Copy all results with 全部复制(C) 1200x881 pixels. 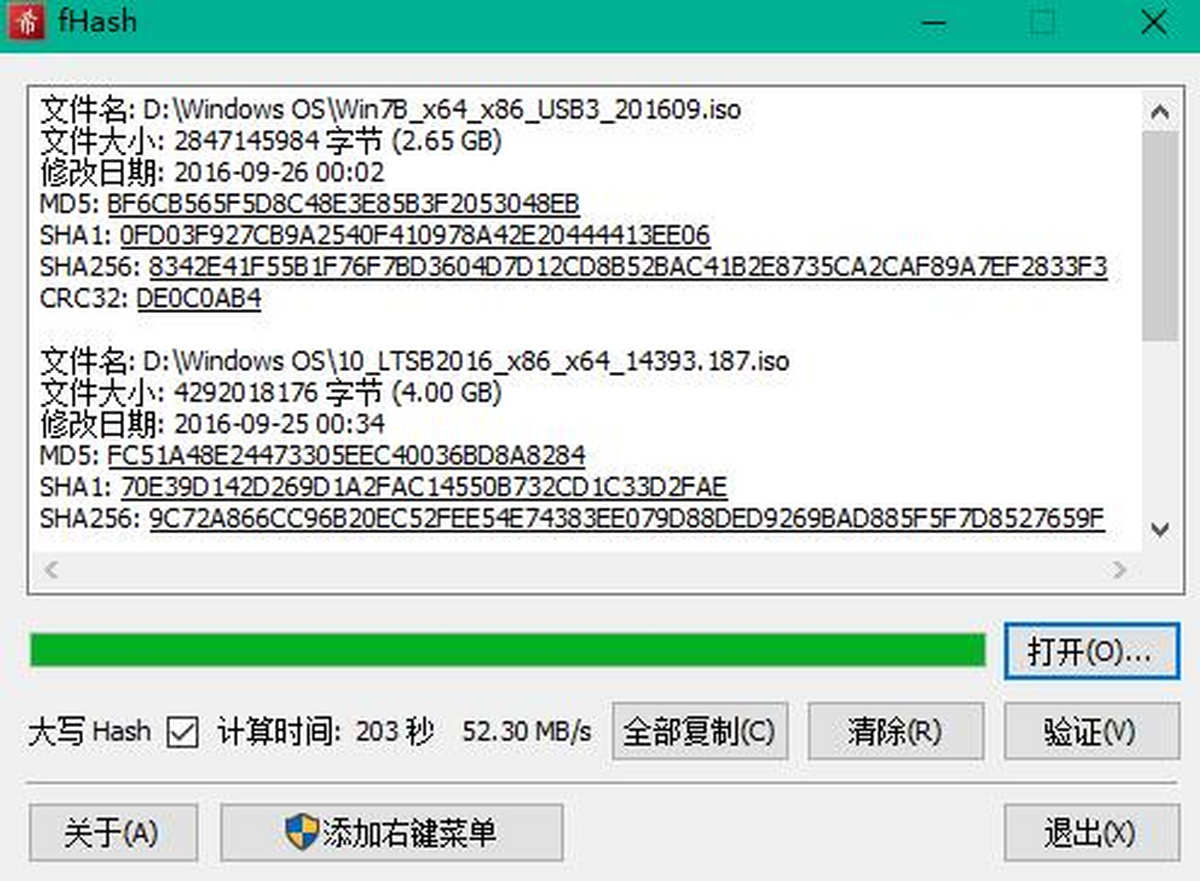coord(699,731)
